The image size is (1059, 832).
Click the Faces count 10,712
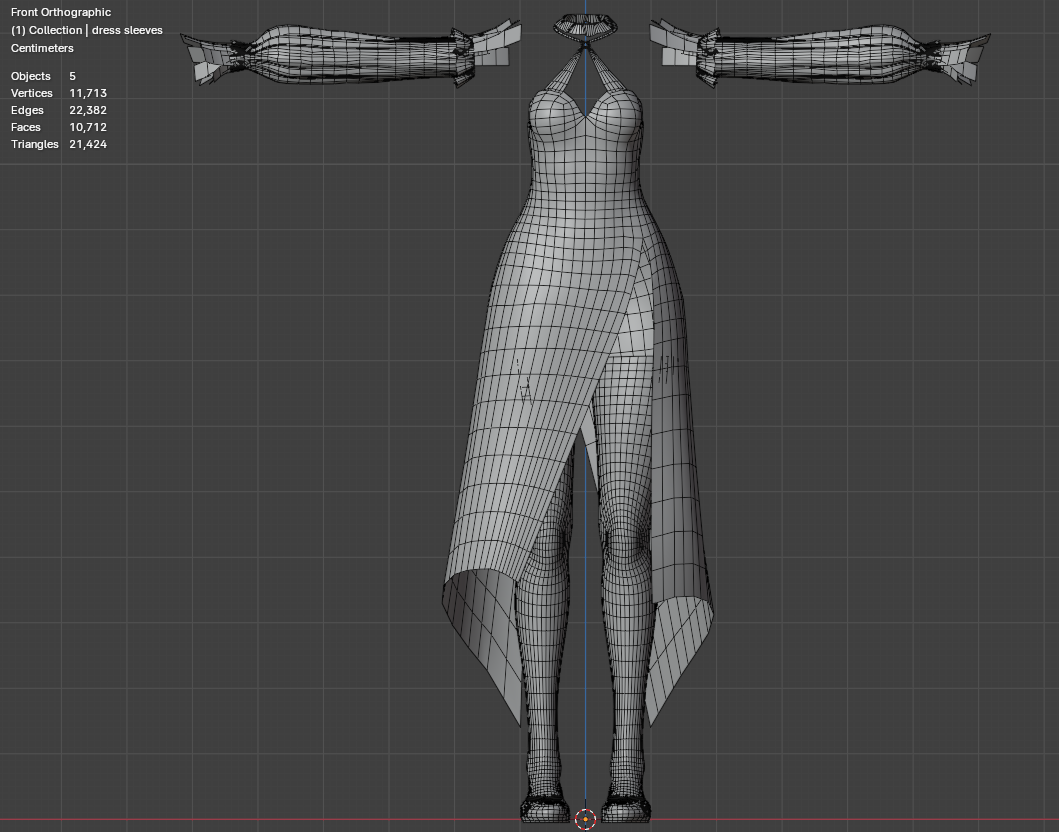coord(88,127)
